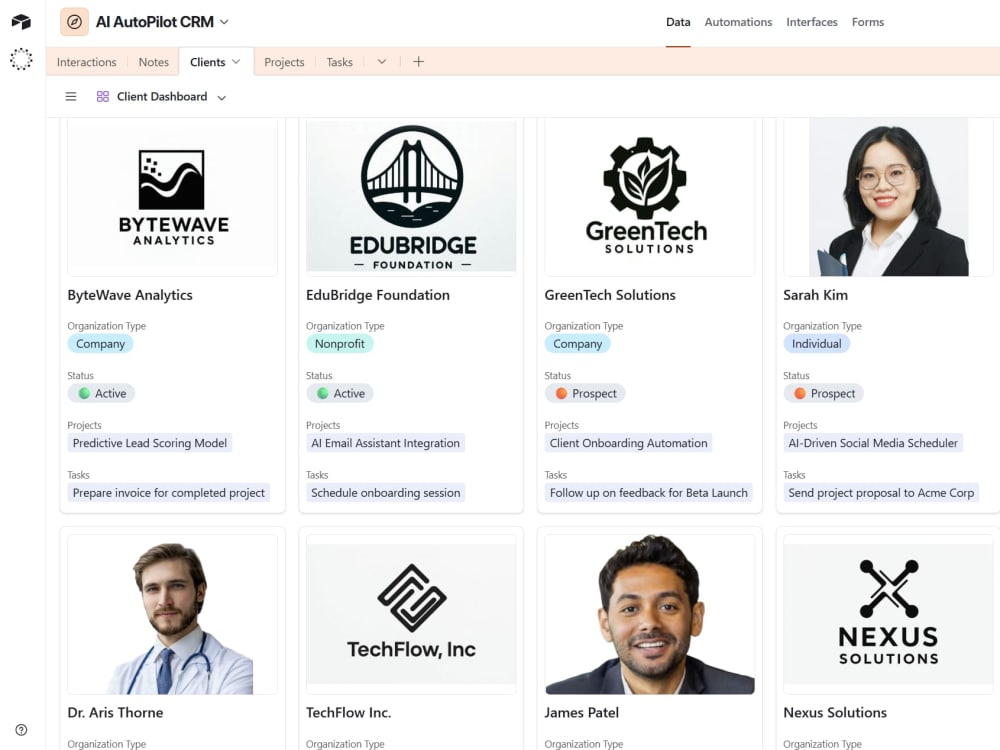Screen dimensions: 1000x750
Task: Click the TechFlow Inc. card title
Action: point(348,712)
